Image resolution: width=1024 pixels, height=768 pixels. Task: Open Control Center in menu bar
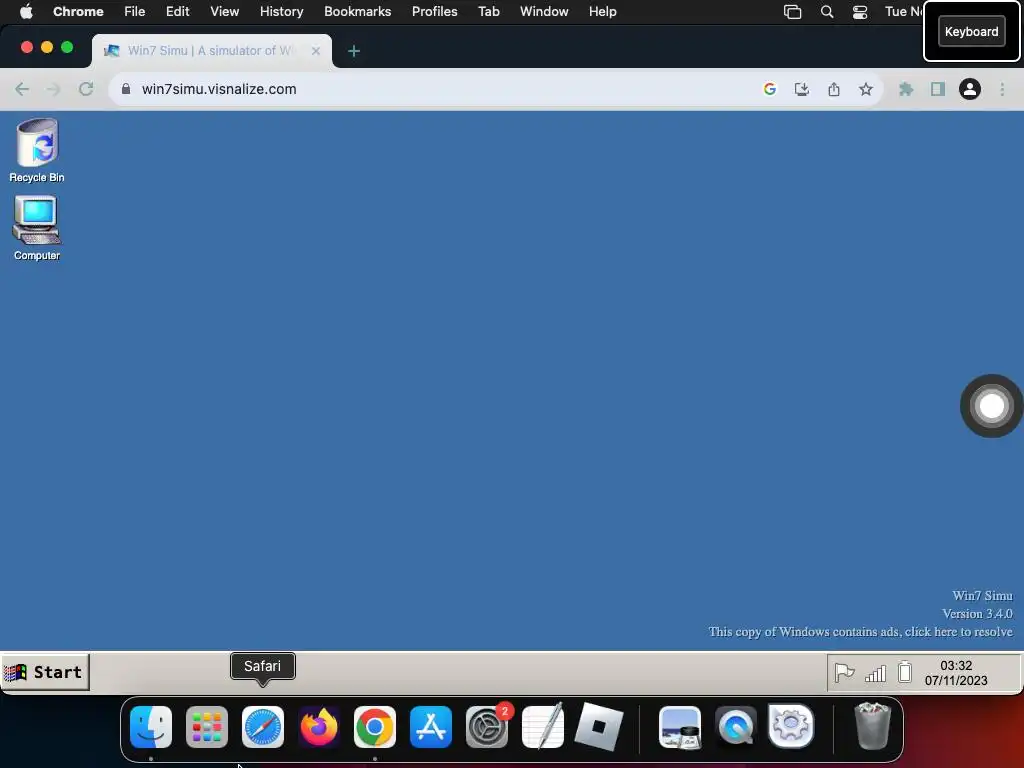coord(860,12)
